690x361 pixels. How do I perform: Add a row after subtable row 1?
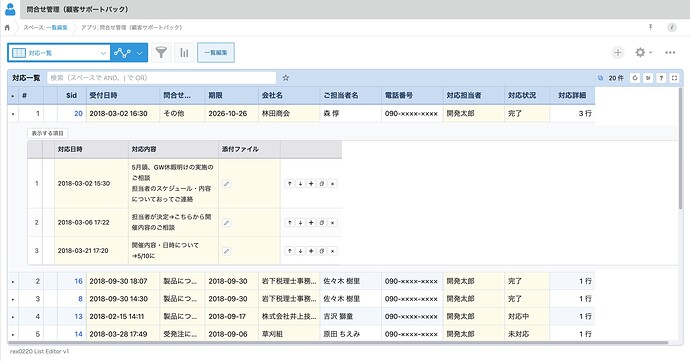tap(311, 184)
